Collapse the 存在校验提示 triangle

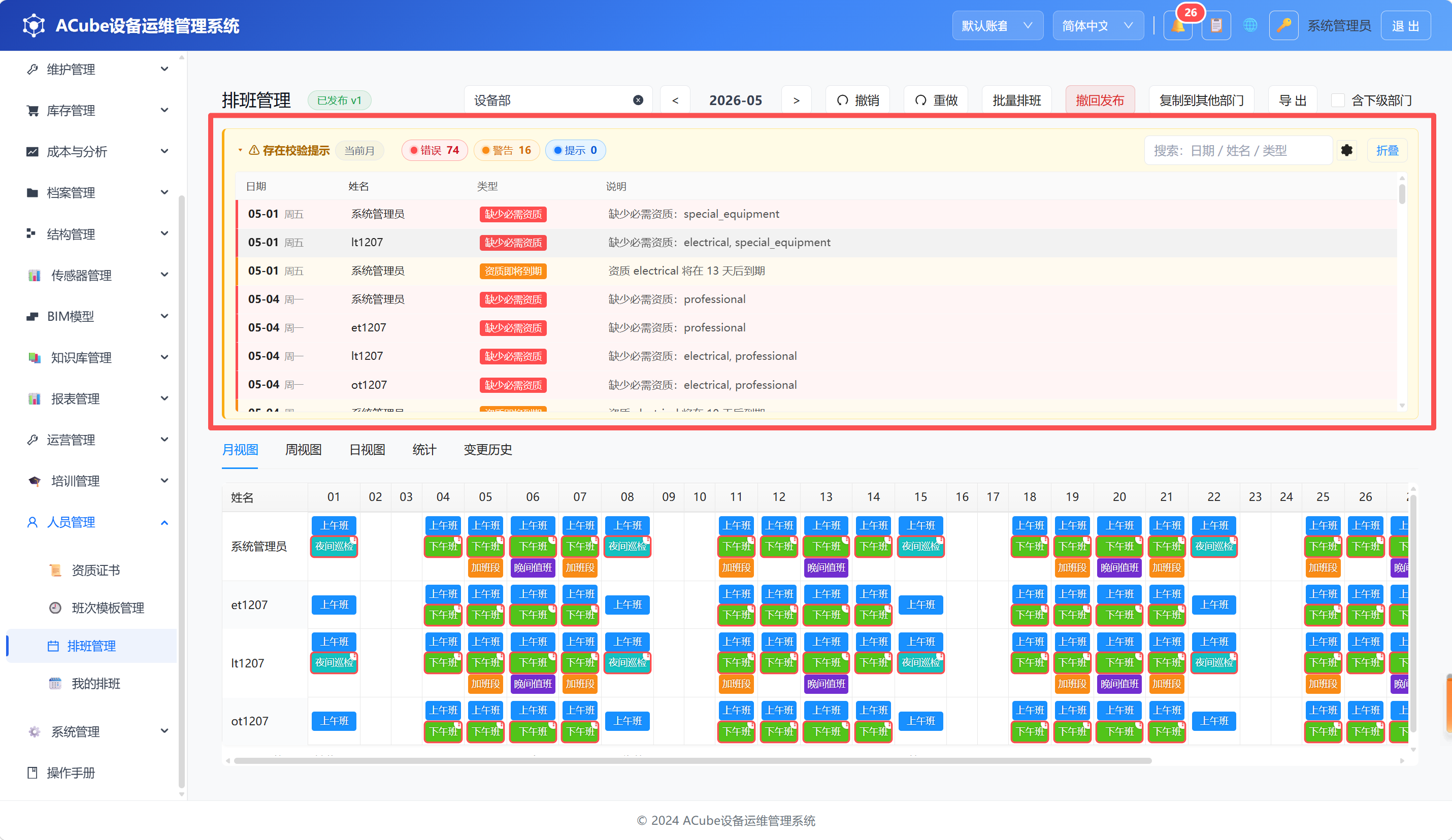click(240, 150)
